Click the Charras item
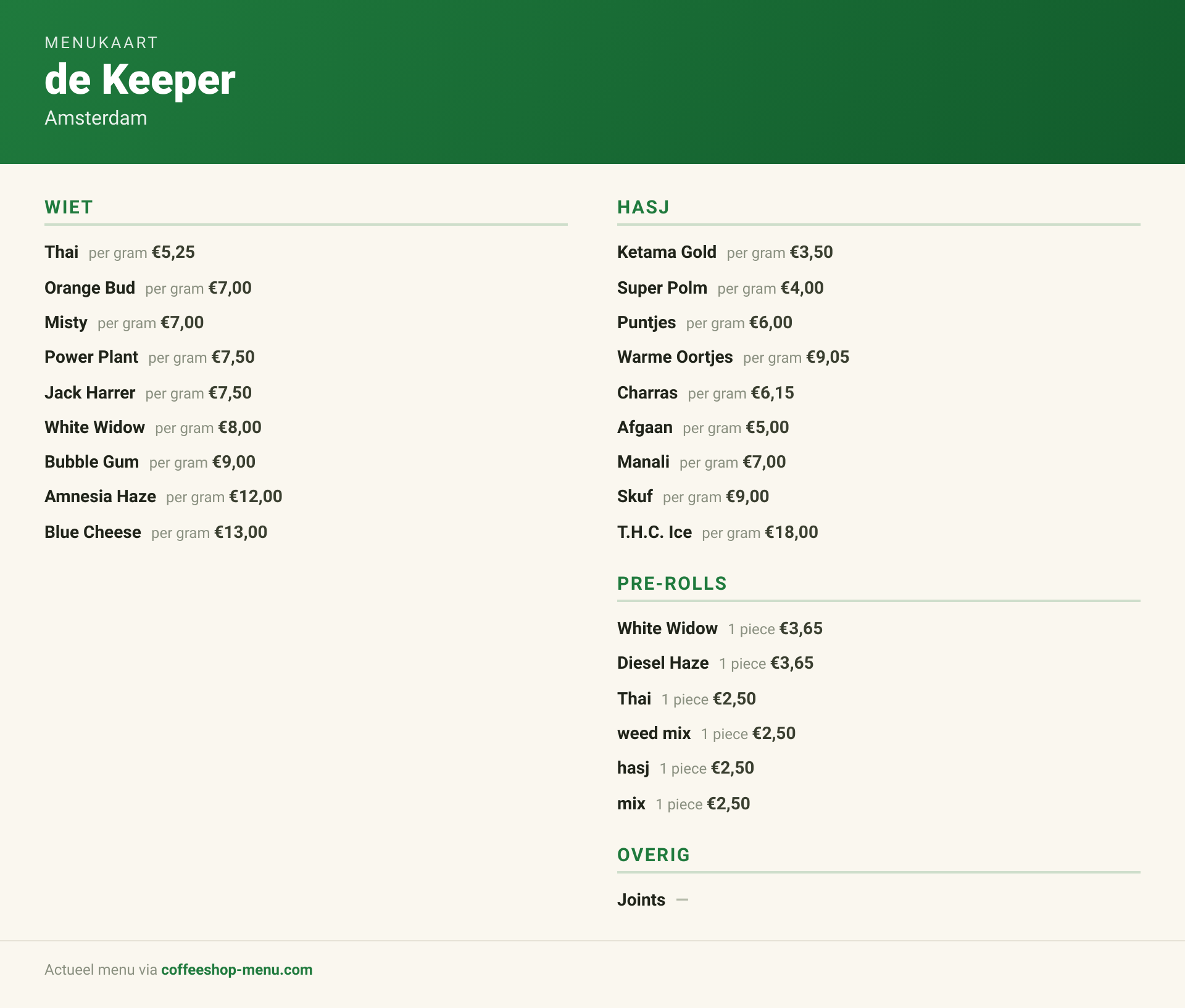Image resolution: width=1185 pixels, height=1008 pixels. (647, 393)
